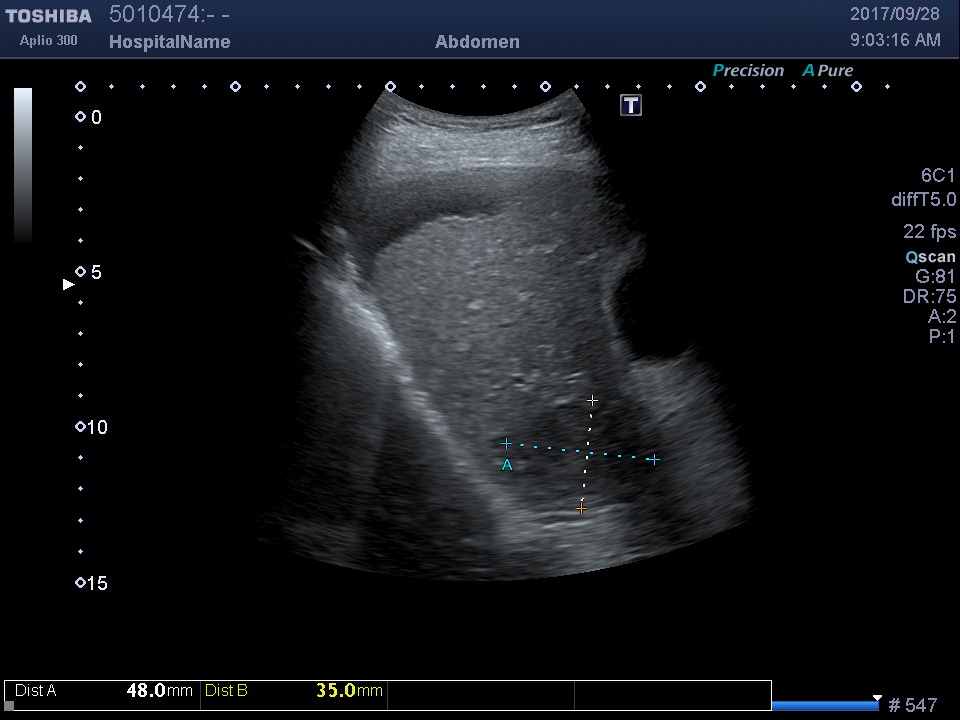Click the T marker icon above the scan

coord(631,105)
